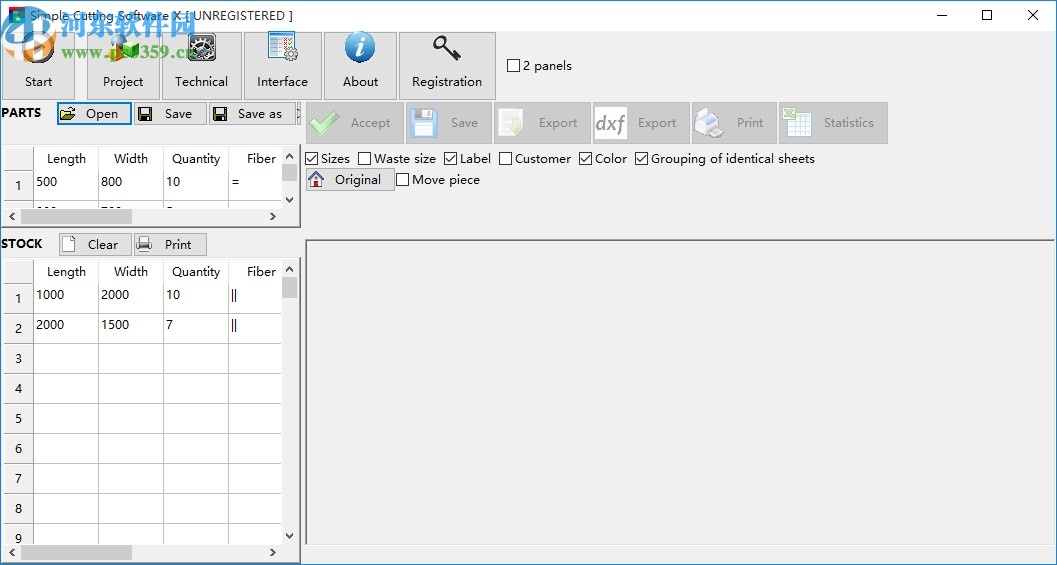Screen dimensions: 1057x565
Task: Click the Original home button
Action: [x=350, y=180]
